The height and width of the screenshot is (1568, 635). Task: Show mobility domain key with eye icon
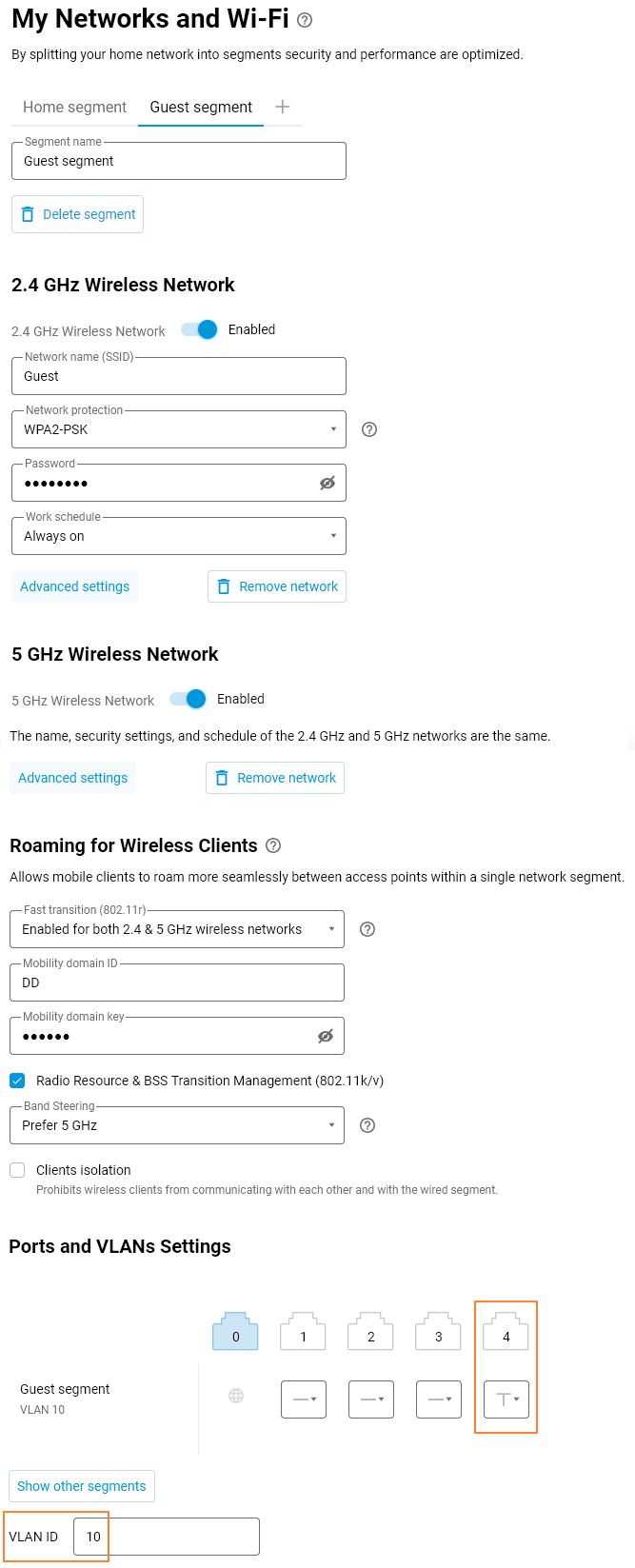[x=326, y=1037]
